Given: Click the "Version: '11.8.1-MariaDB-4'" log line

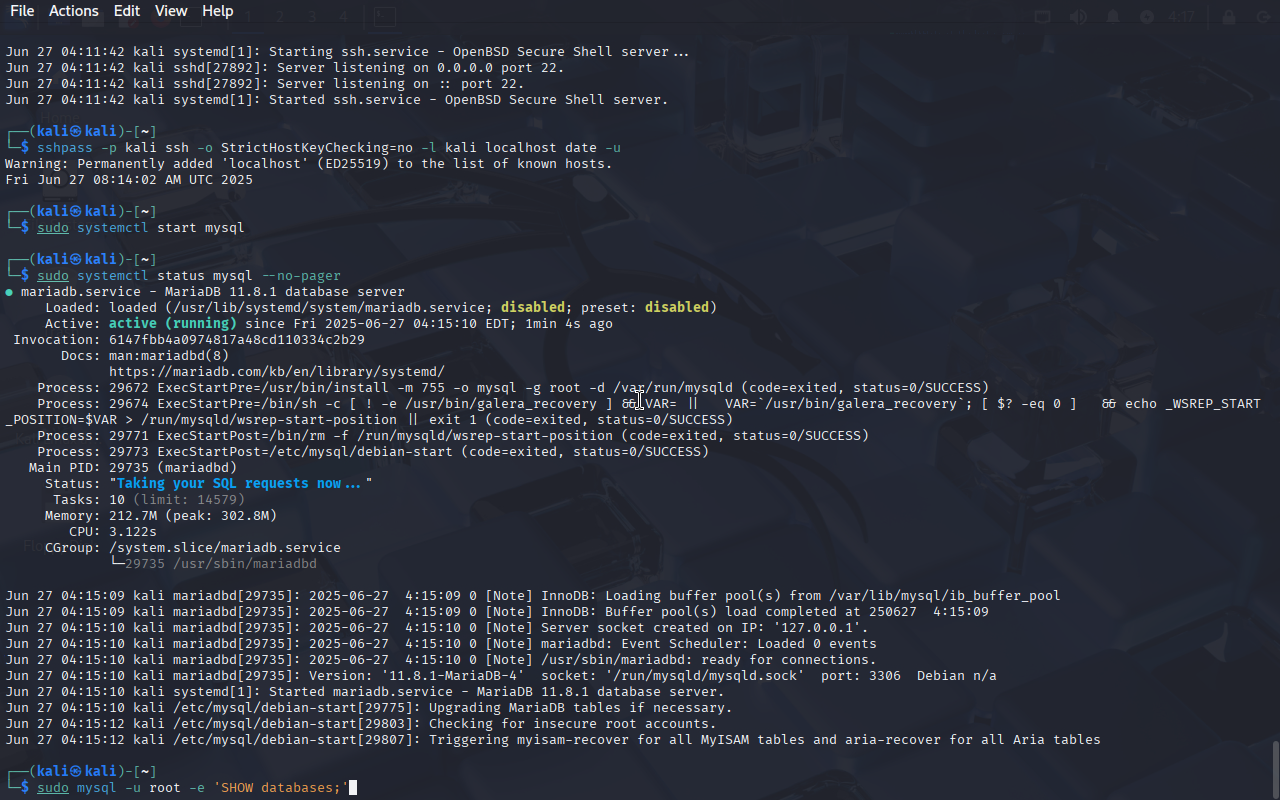Looking at the screenshot, I should (x=501, y=676).
